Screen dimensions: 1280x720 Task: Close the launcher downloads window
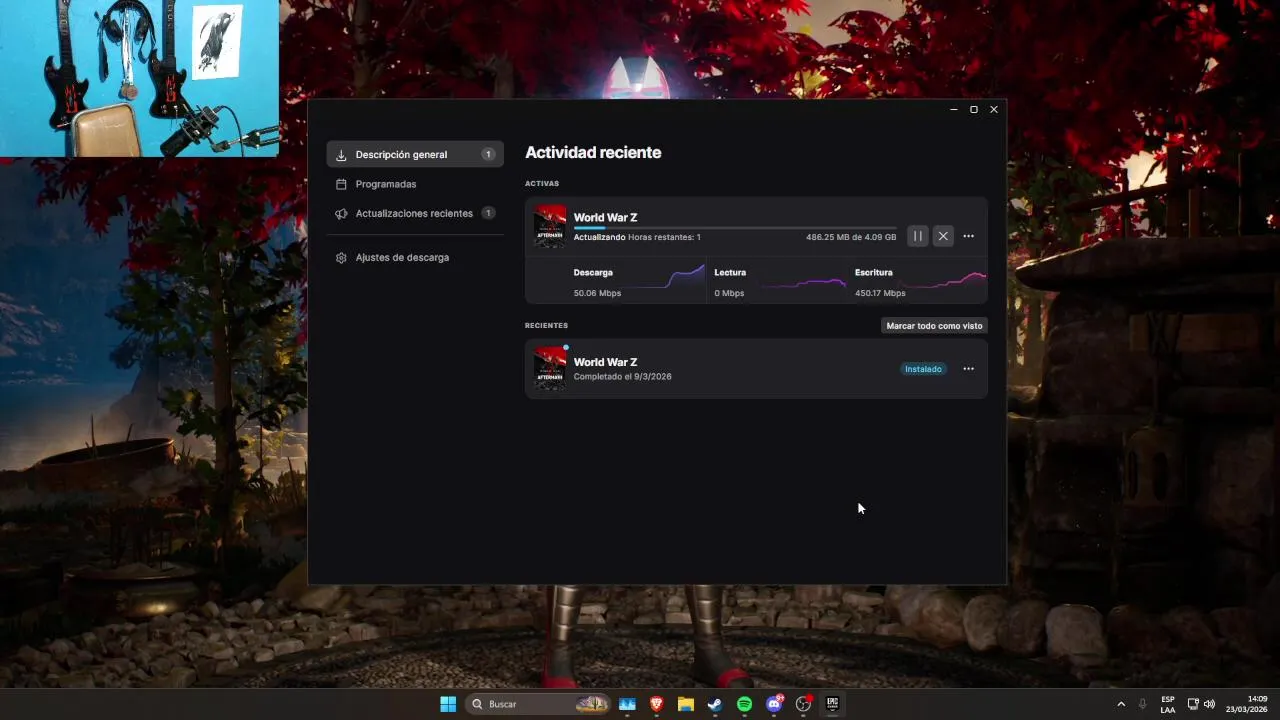[994, 109]
